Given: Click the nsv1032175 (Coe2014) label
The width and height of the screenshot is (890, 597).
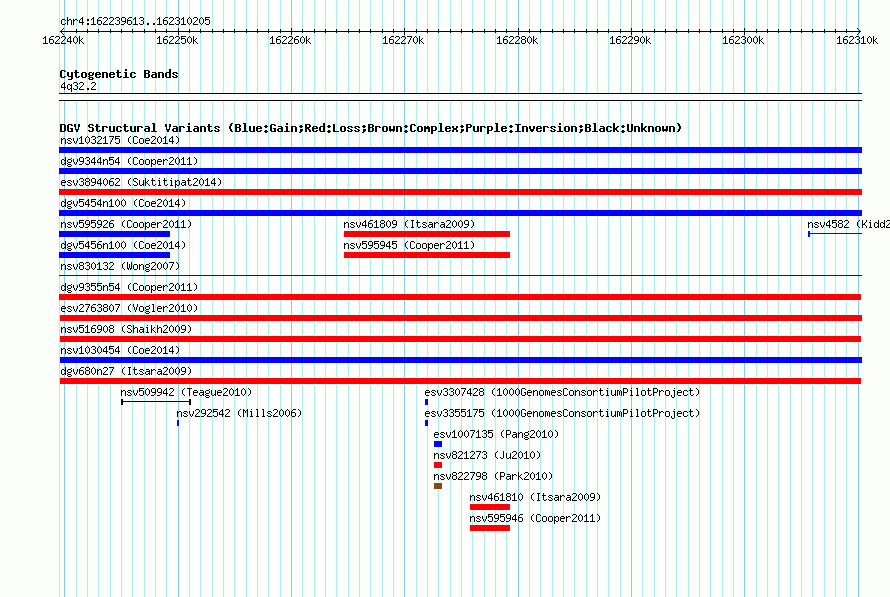Looking at the screenshot, I should [120, 140].
